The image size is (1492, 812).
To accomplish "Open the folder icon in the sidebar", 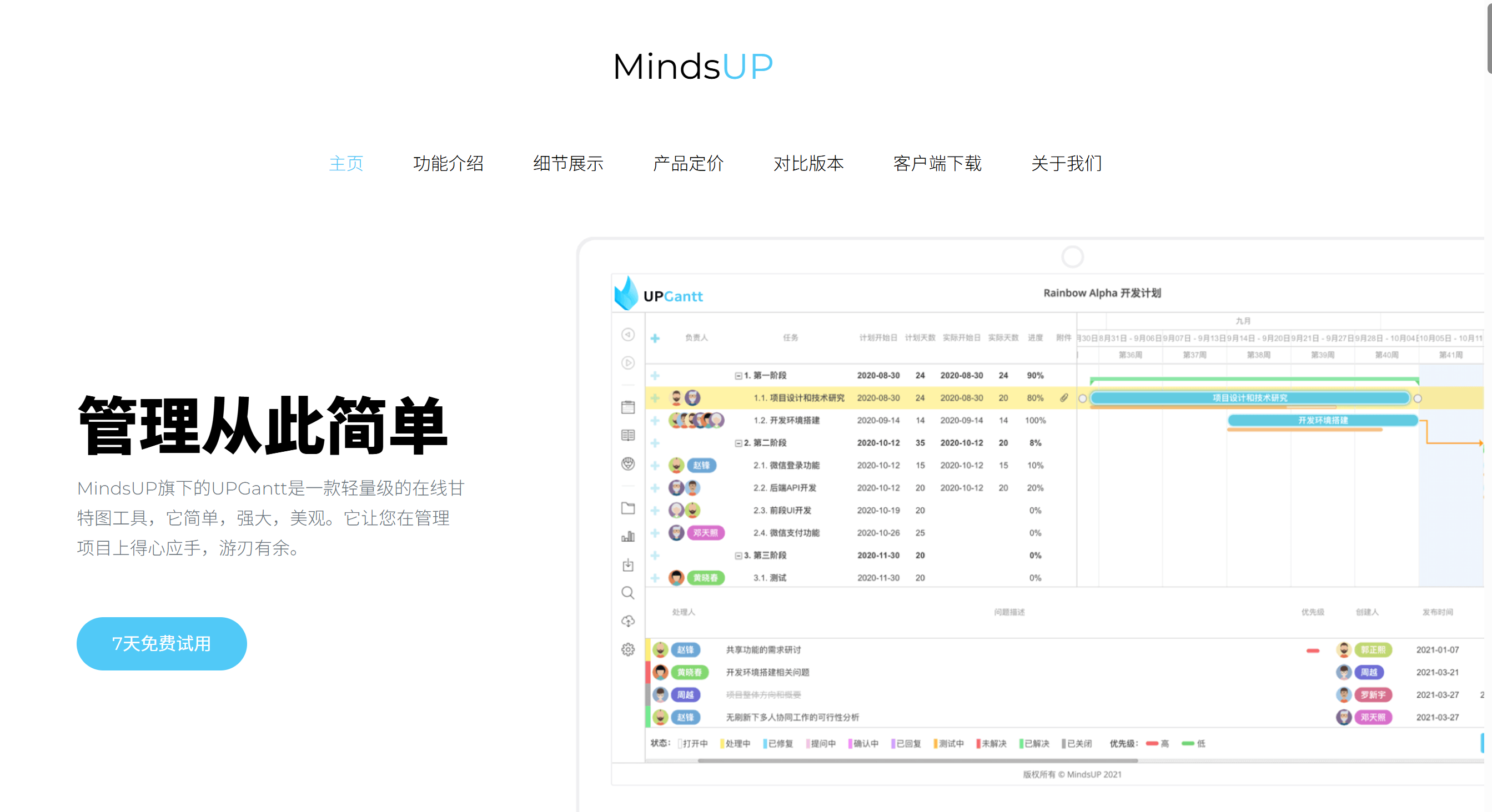I will [x=627, y=509].
